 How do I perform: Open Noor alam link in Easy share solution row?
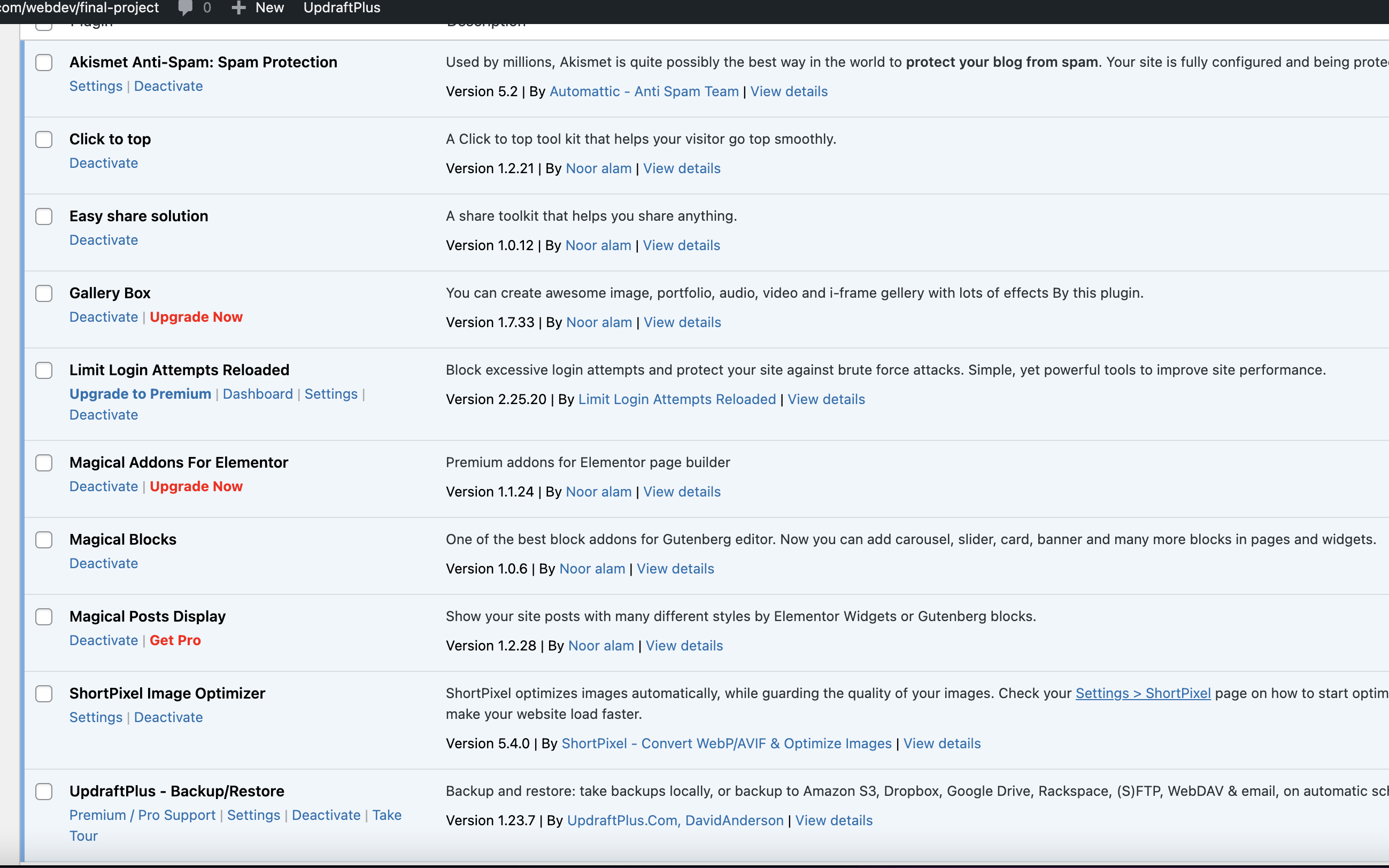coord(598,245)
